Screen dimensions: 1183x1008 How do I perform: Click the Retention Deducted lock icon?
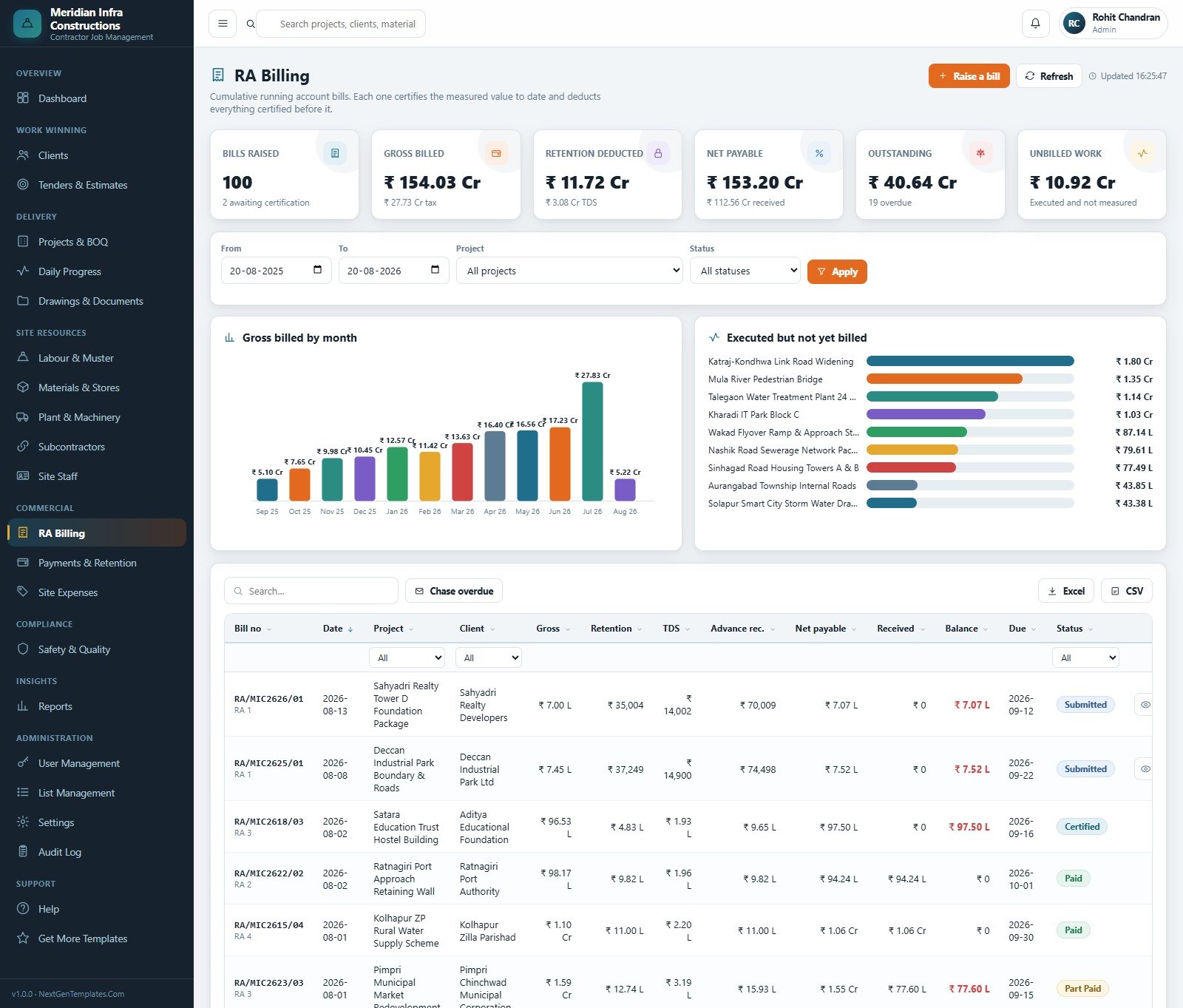[x=657, y=153]
